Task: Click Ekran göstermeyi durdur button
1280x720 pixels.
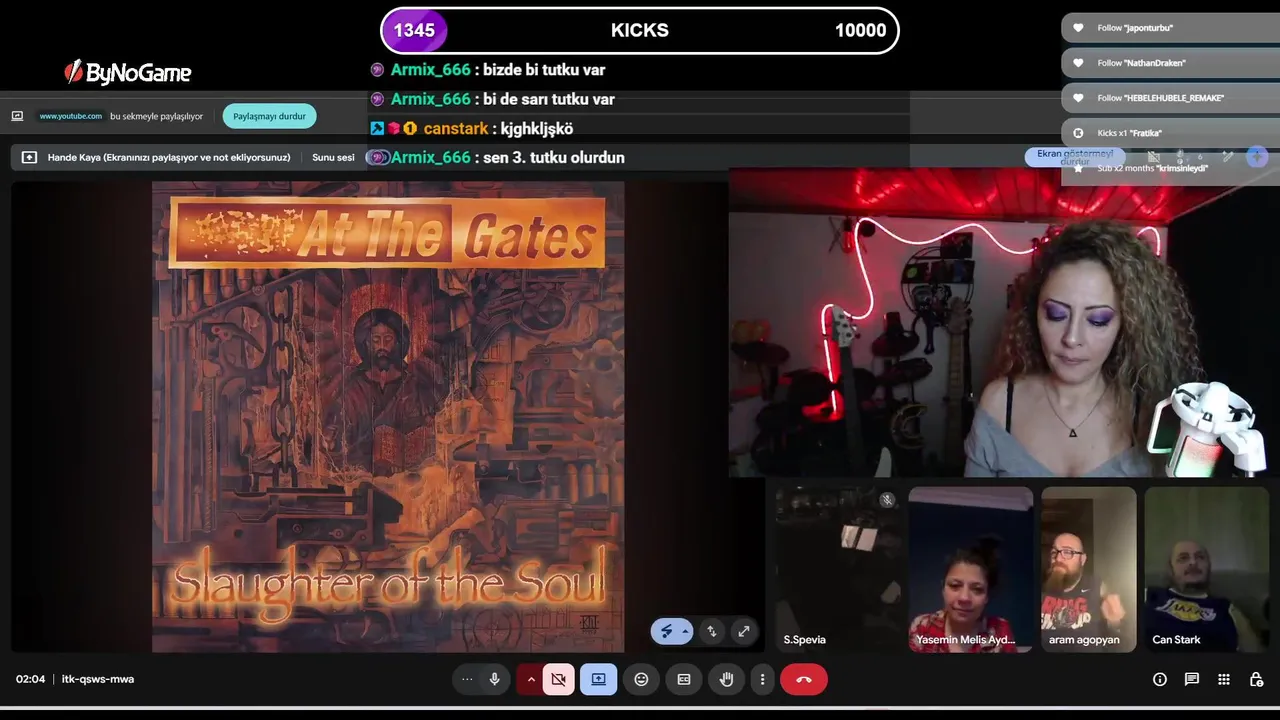Action: click(x=1075, y=157)
